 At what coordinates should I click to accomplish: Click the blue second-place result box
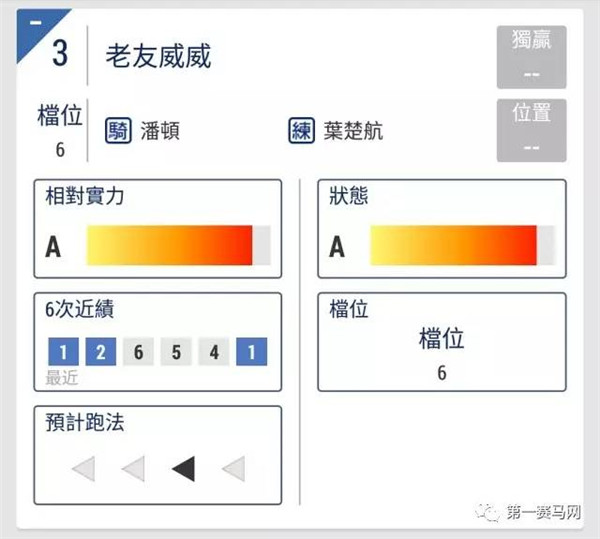(101, 352)
